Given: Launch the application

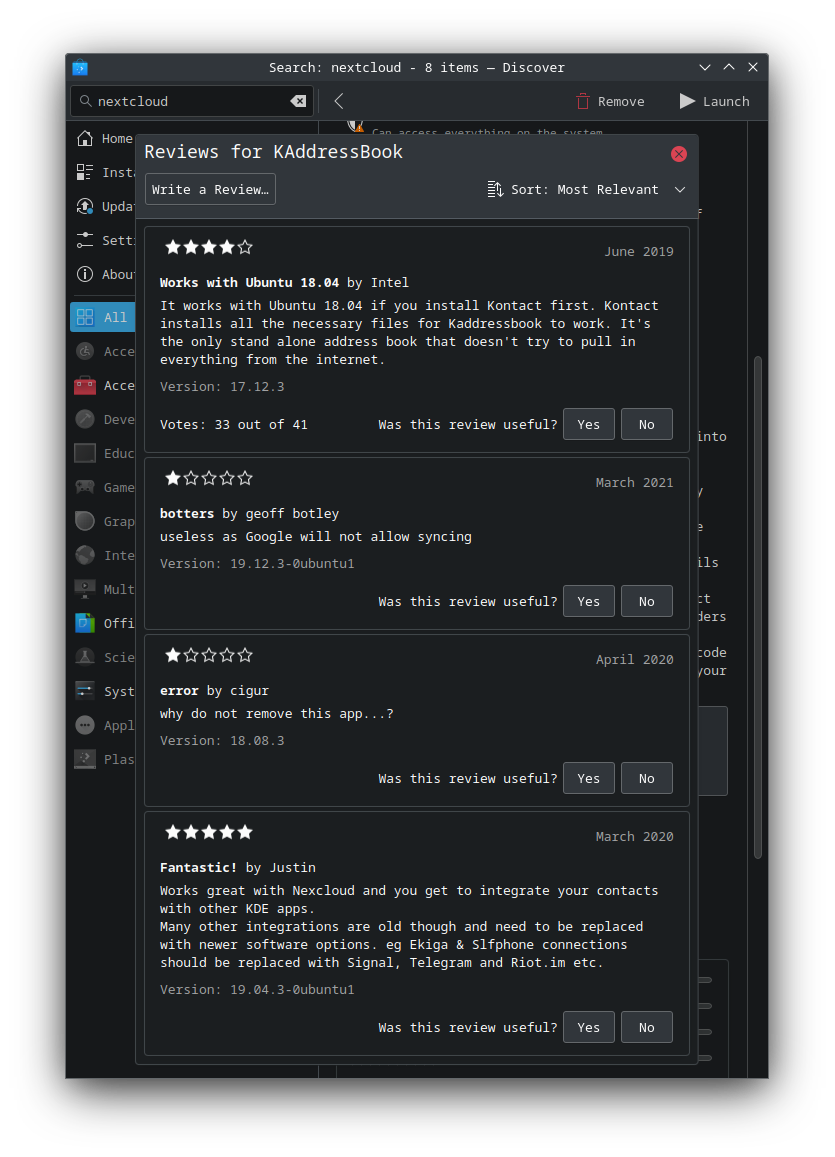Looking at the screenshot, I should tap(715, 101).
